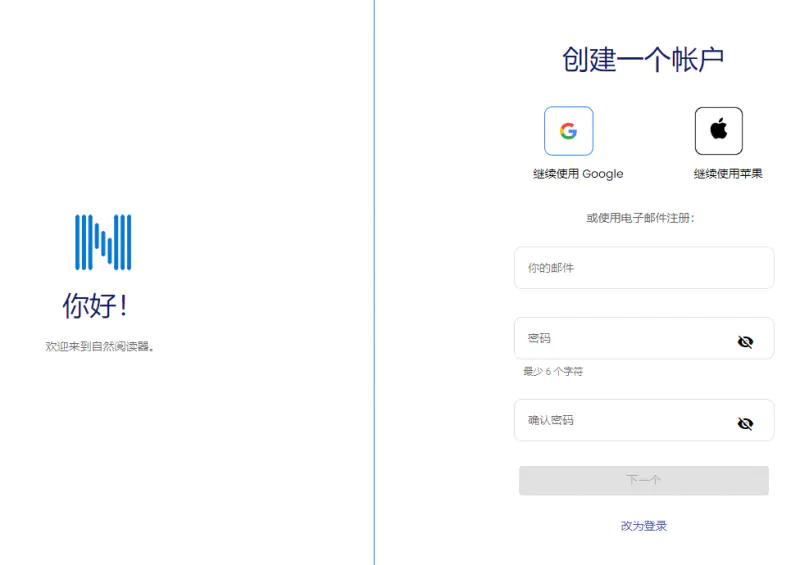Click the "或使用电子邮件注册:" caption

tap(640, 218)
